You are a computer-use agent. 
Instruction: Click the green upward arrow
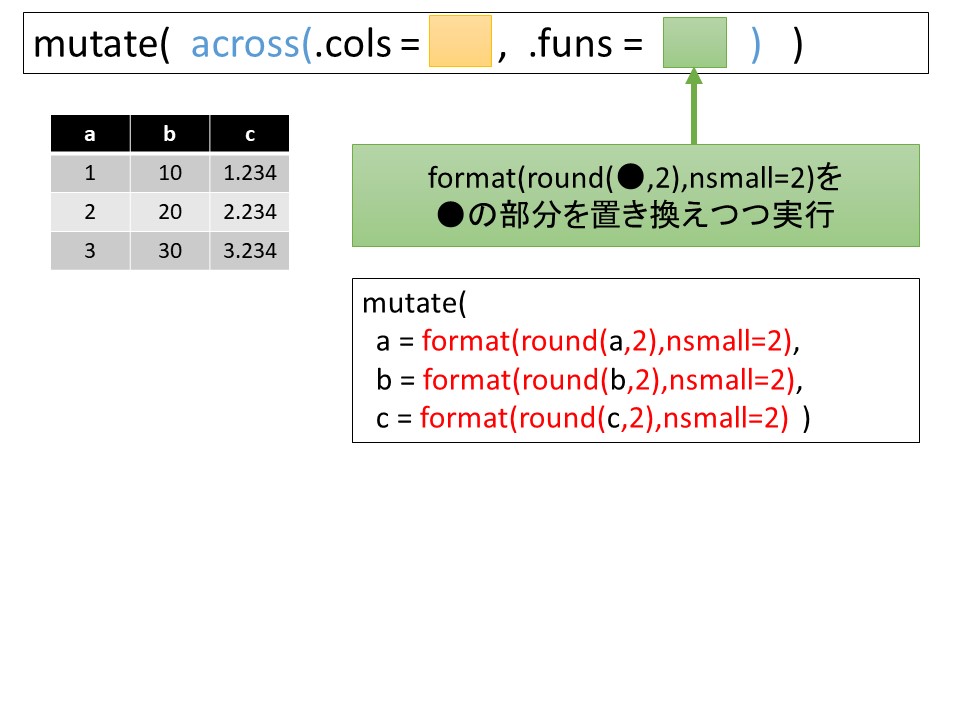[x=692, y=108]
